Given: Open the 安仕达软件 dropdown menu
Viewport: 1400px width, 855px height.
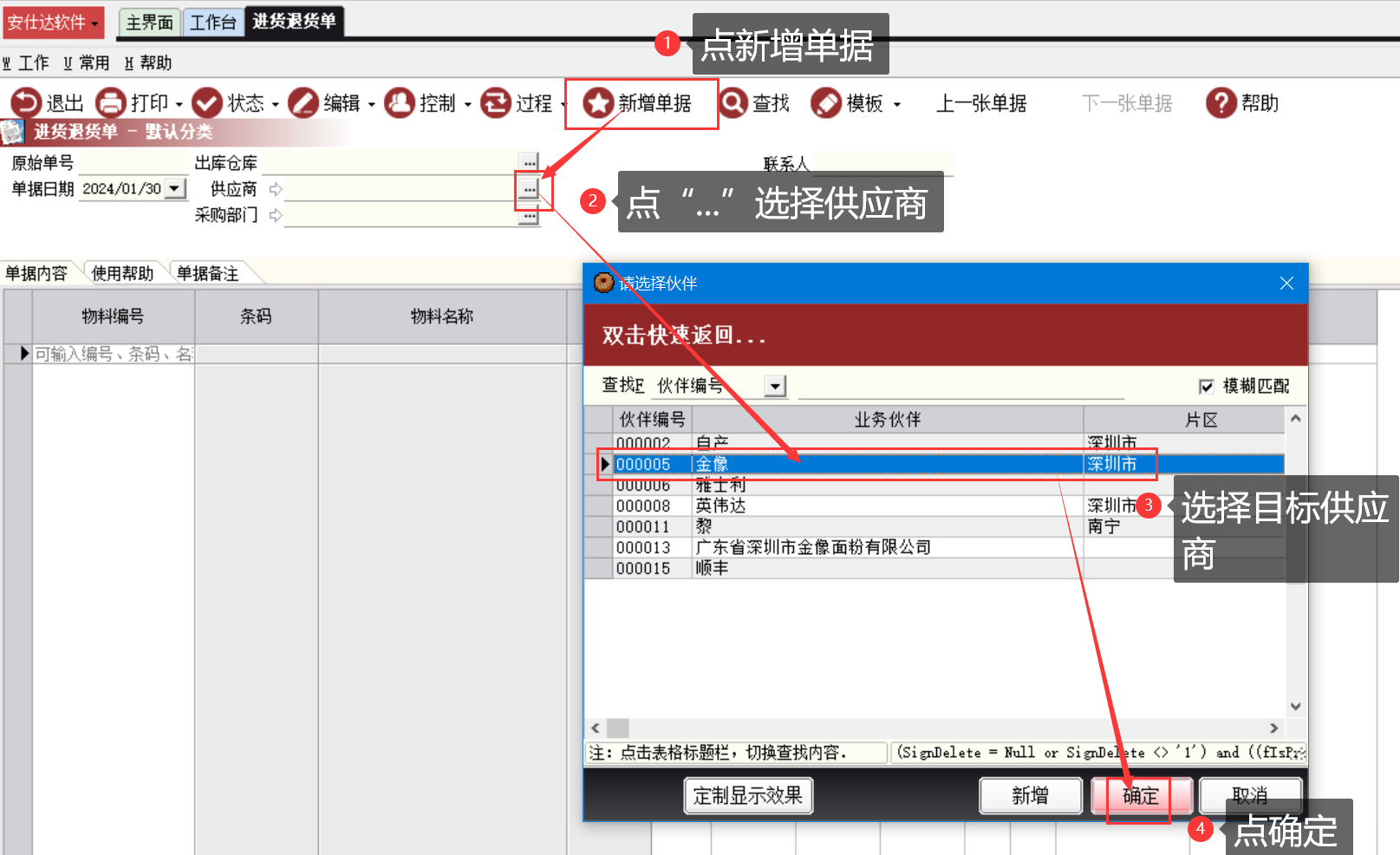Looking at the screenshot, I should coord(53,23).
